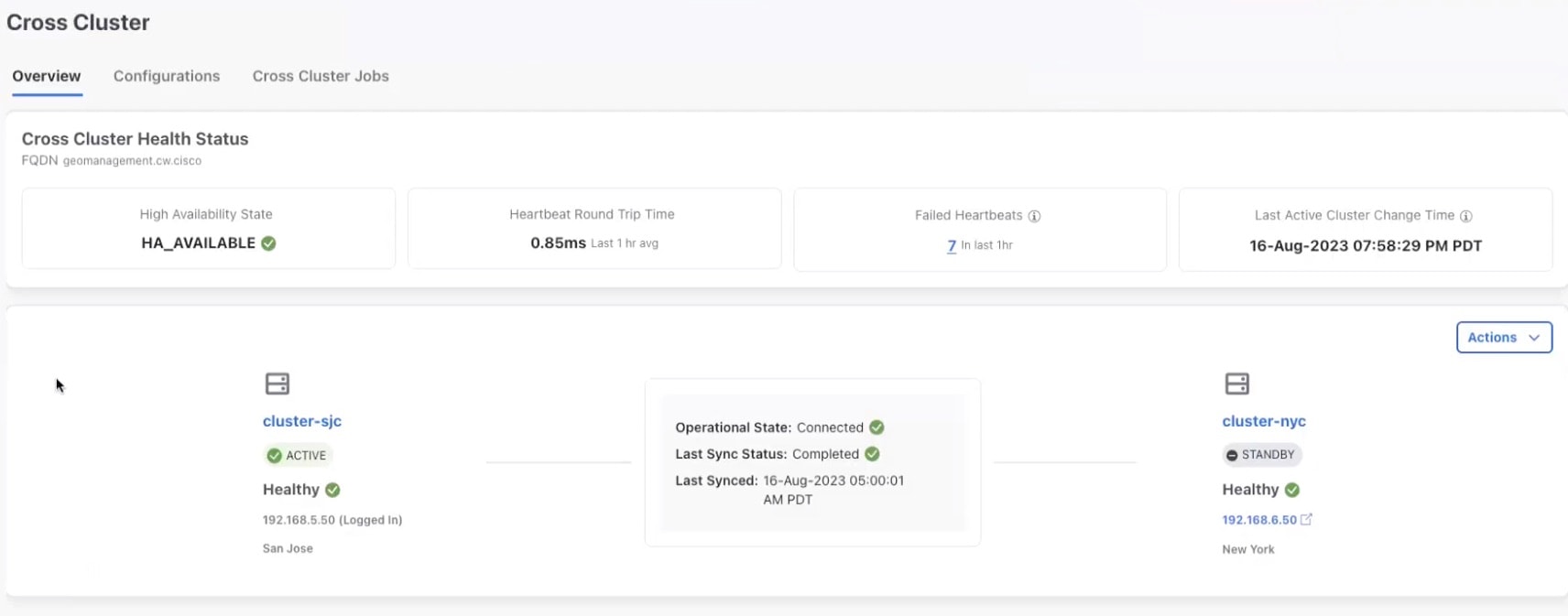The width and height of the screenshot is (1568, 616).
Task: Open the 192.168.6.50 address link
Action: pyautogui.click(x=1258, y=520)
